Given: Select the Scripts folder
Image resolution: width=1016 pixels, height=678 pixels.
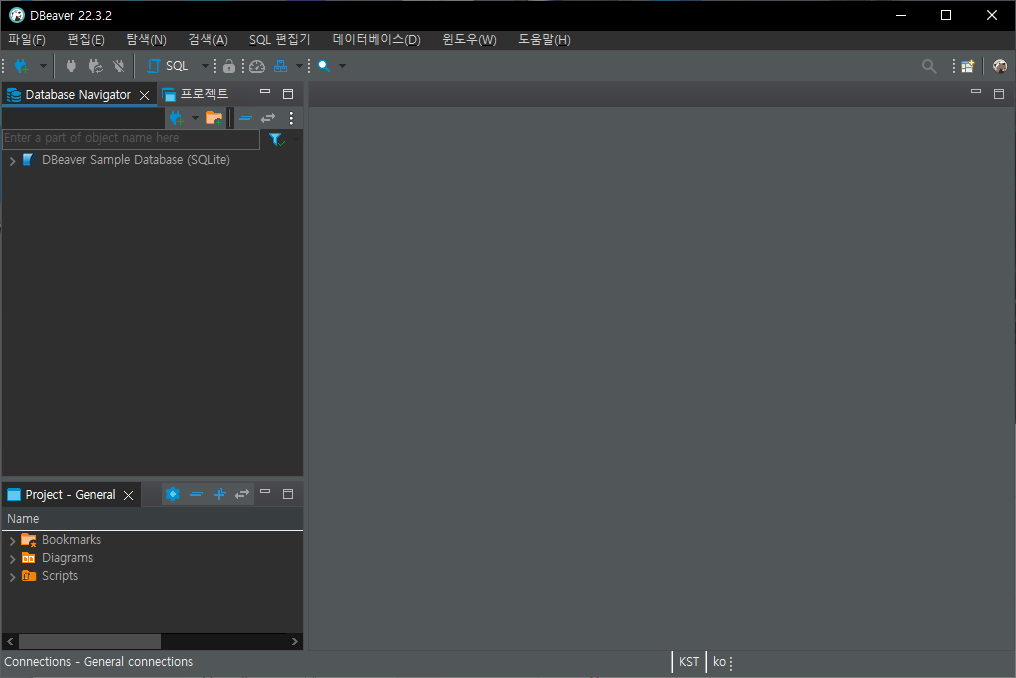Looking at the screenshot, I should point(50,576).
